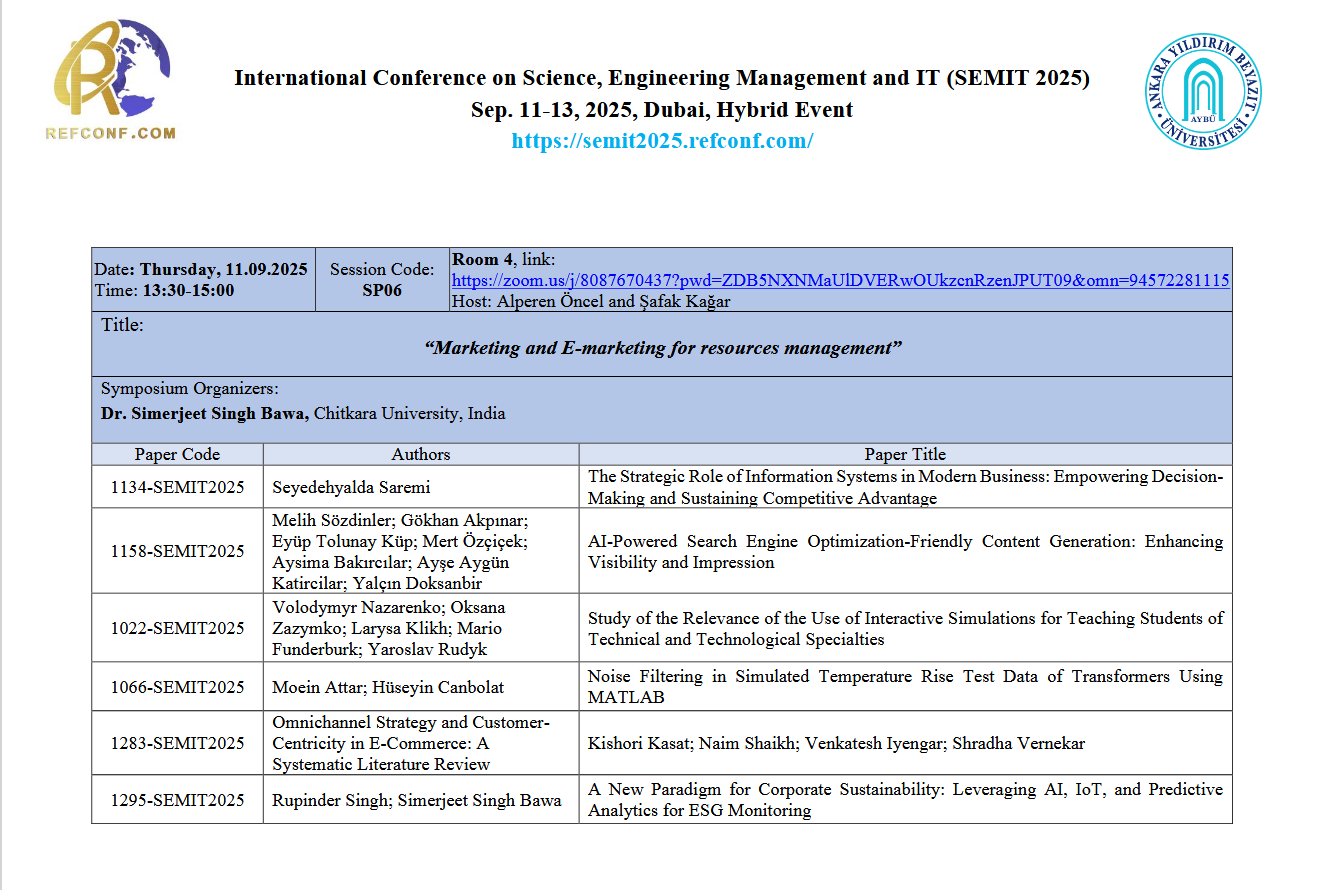Click the title 'Noise Filtering in Simulated Temperature Rise'
Image resolution: width=1322 pixels, height=890 pixels.
[x=905, y=686]
